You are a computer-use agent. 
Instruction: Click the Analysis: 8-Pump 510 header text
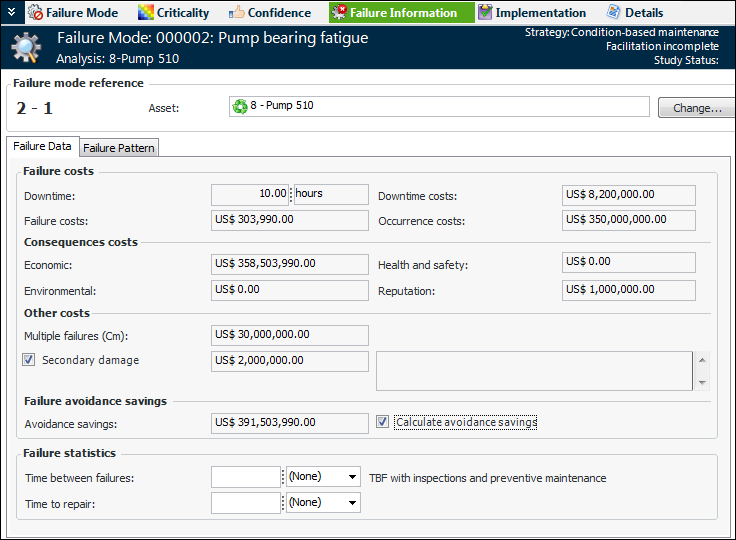117,59
